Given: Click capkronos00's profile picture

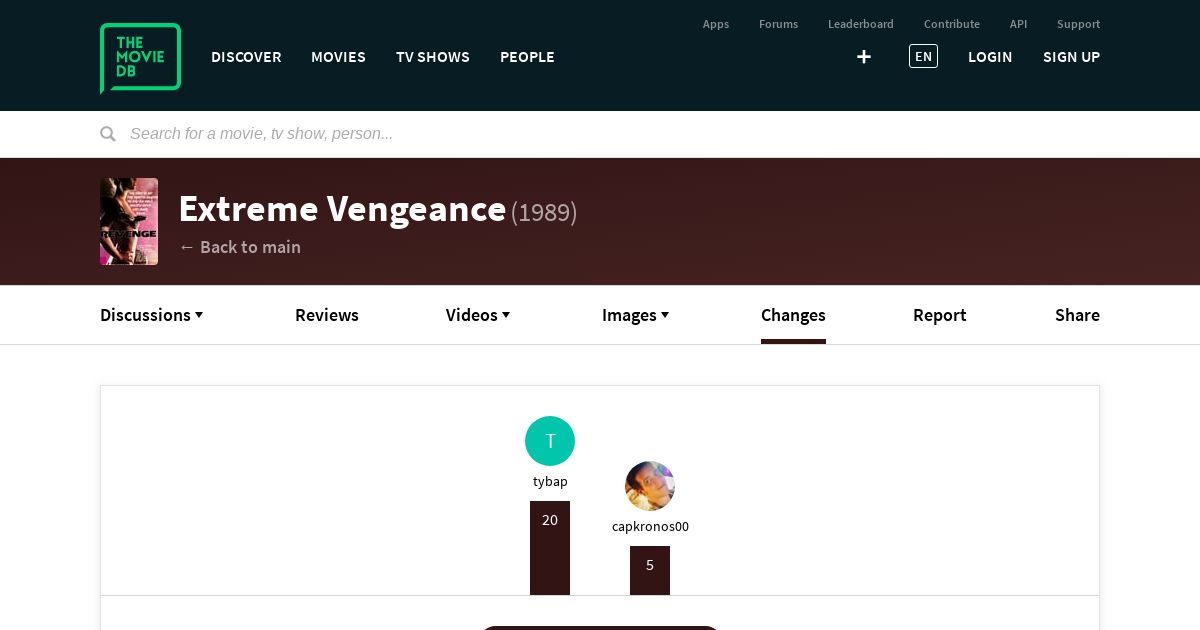Looking at the screenshot, I should [650, 486].
